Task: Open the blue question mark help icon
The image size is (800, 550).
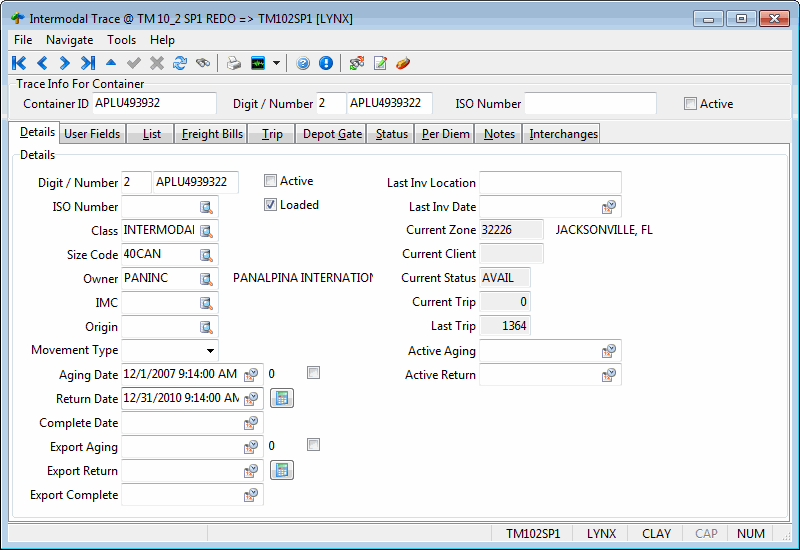Action: [303, 63]
